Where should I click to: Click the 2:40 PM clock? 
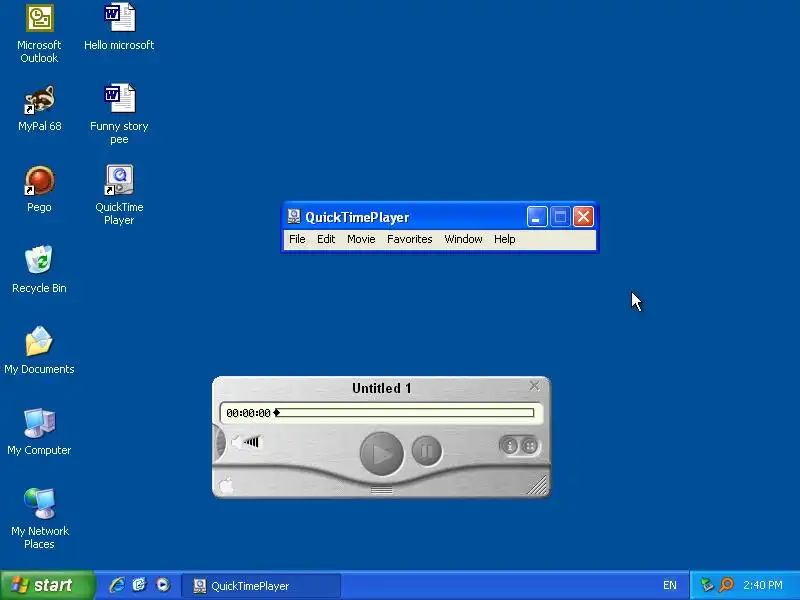click(763, 585)
